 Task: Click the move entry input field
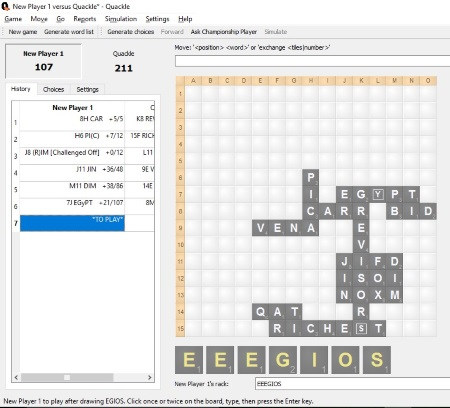312,61
